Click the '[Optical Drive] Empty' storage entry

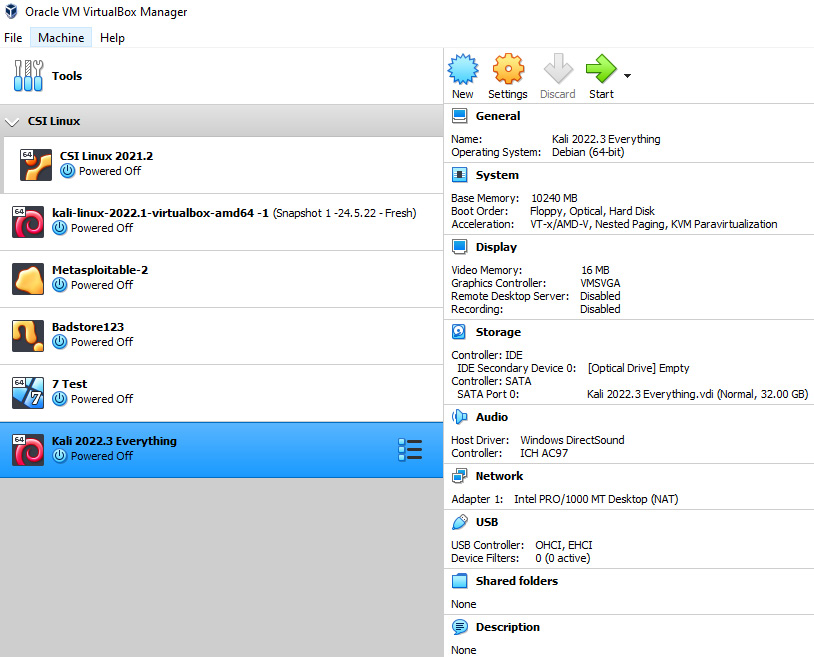[x=639, y=368]
